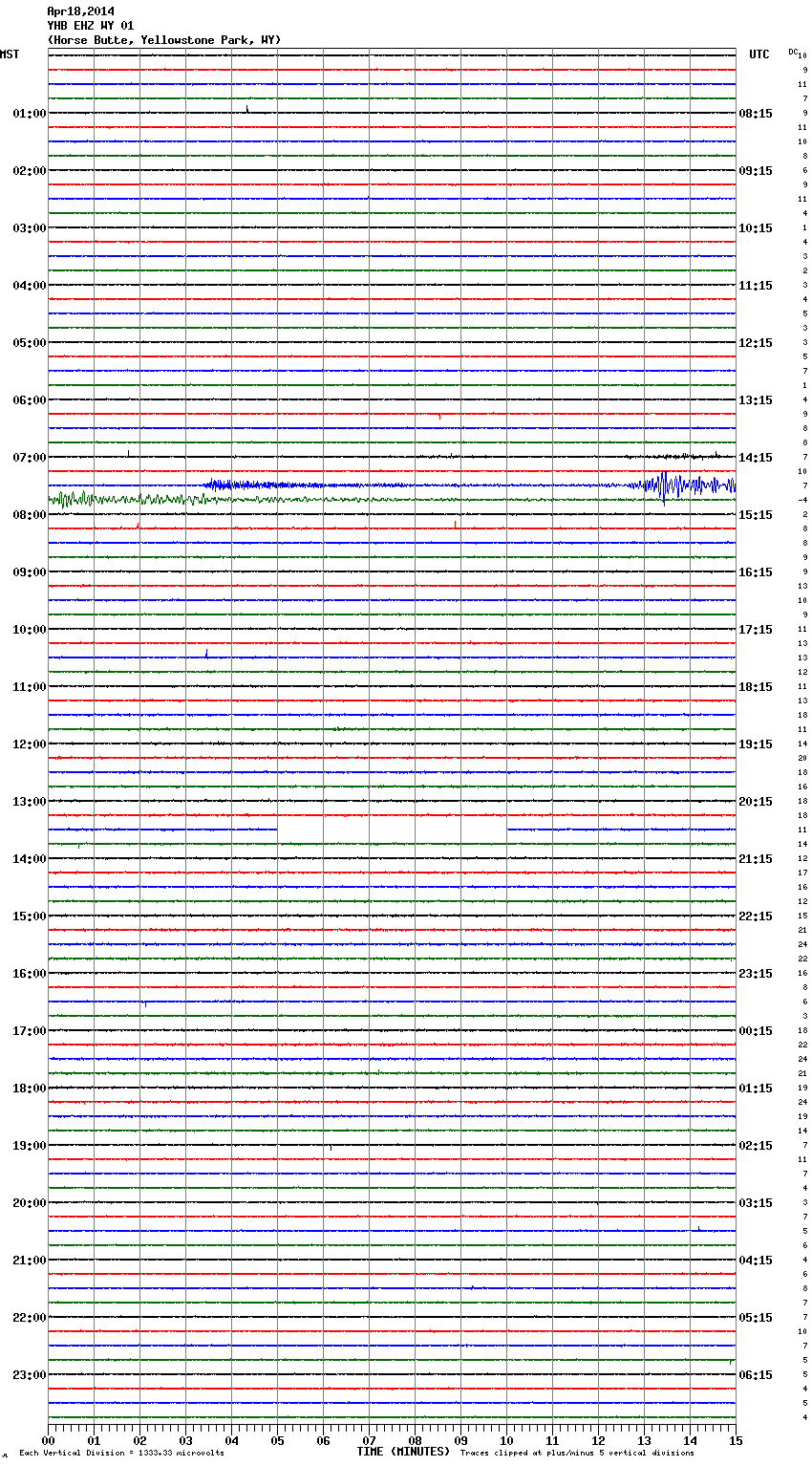Select the 09:00 MST row label

(x=29, y=572)
